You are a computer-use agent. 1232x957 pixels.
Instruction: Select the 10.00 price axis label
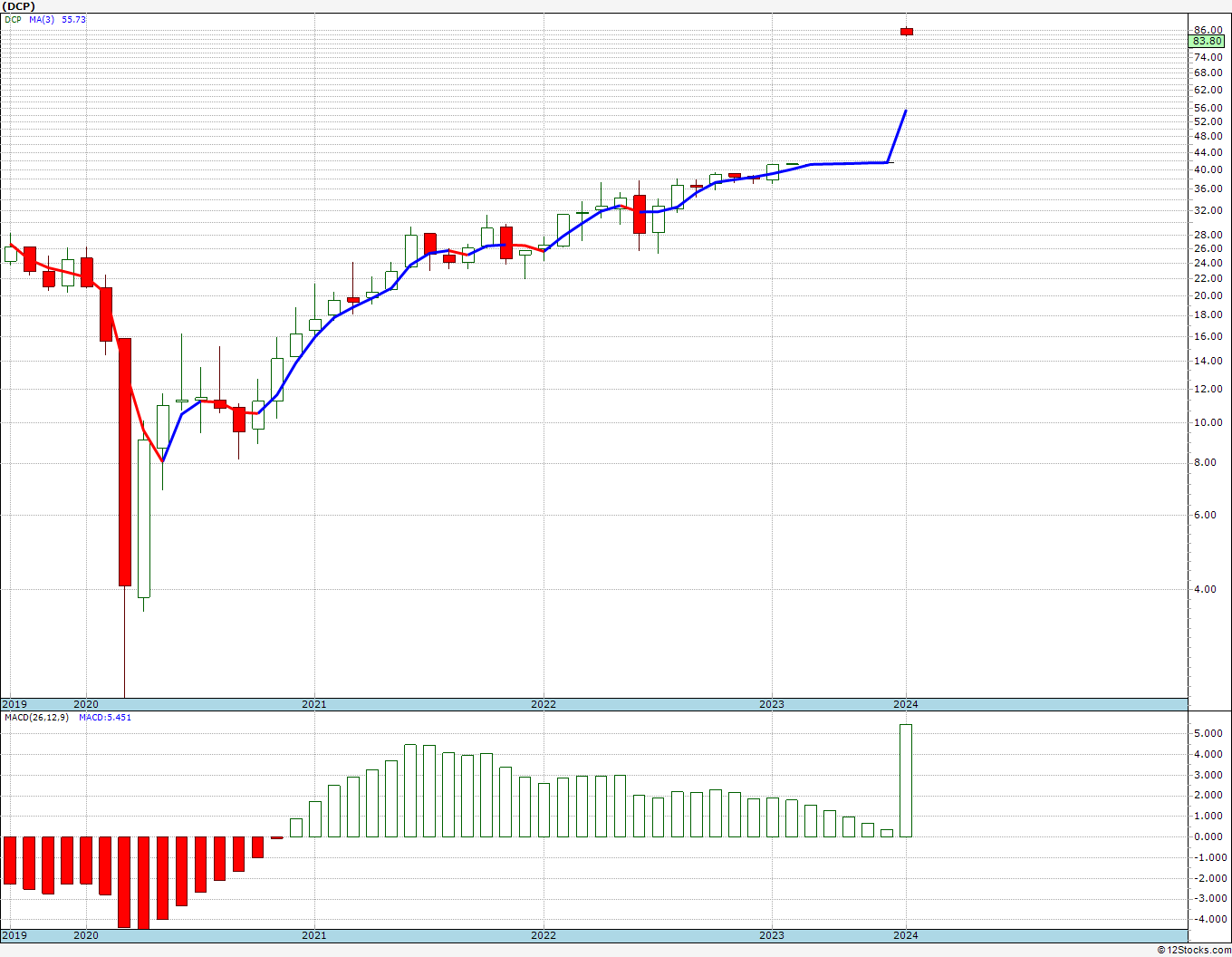1208,422
